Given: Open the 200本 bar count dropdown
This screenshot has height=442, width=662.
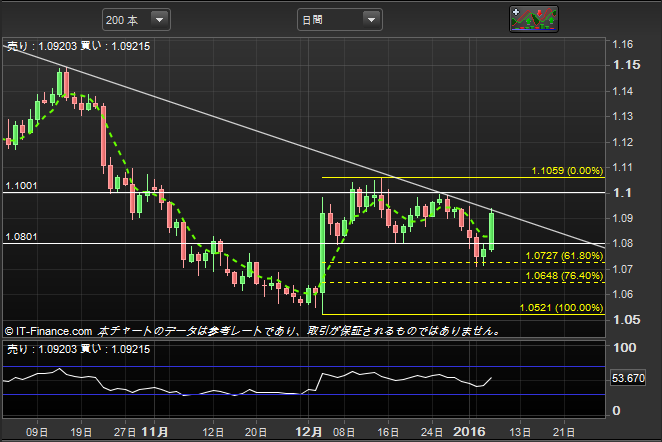Looking at the screenshot, I should pos(136,20).
